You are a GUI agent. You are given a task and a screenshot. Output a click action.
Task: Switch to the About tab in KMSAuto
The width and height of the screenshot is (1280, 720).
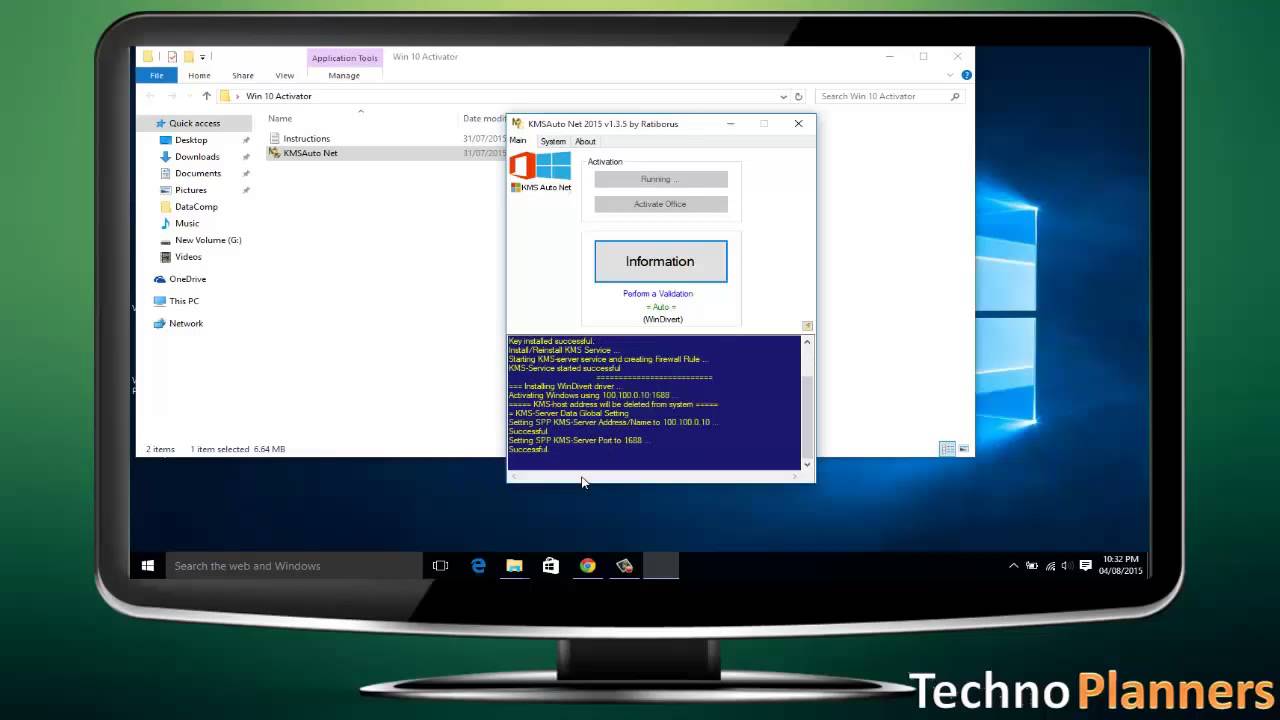pyautogui.click(x=585, y=141)
